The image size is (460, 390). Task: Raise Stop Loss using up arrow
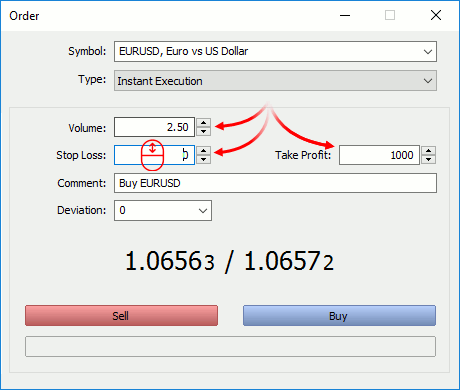[x=203, y=151]
